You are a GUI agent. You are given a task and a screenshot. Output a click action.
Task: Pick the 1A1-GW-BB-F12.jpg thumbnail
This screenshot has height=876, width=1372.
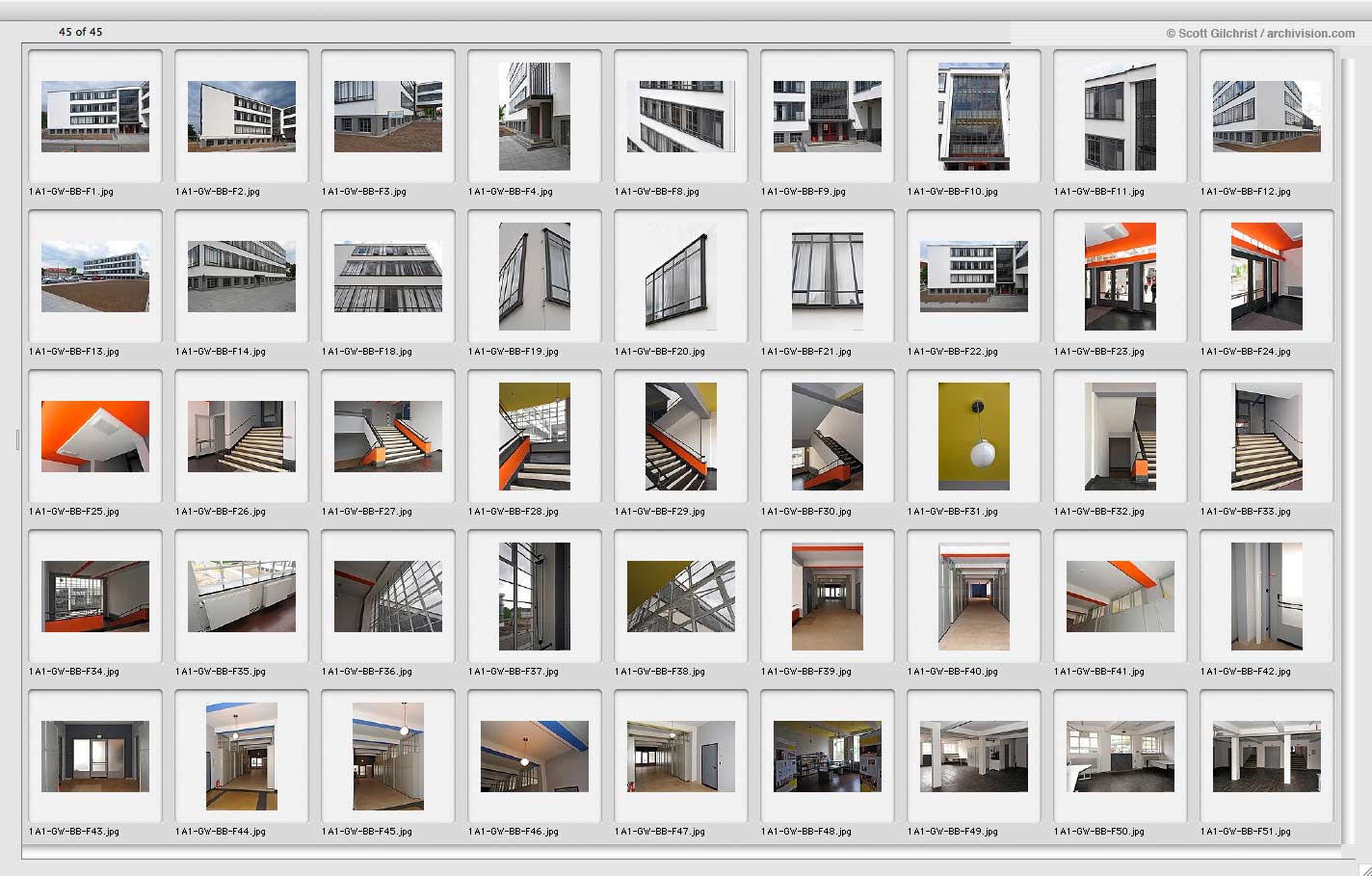tap(1267, 117)
